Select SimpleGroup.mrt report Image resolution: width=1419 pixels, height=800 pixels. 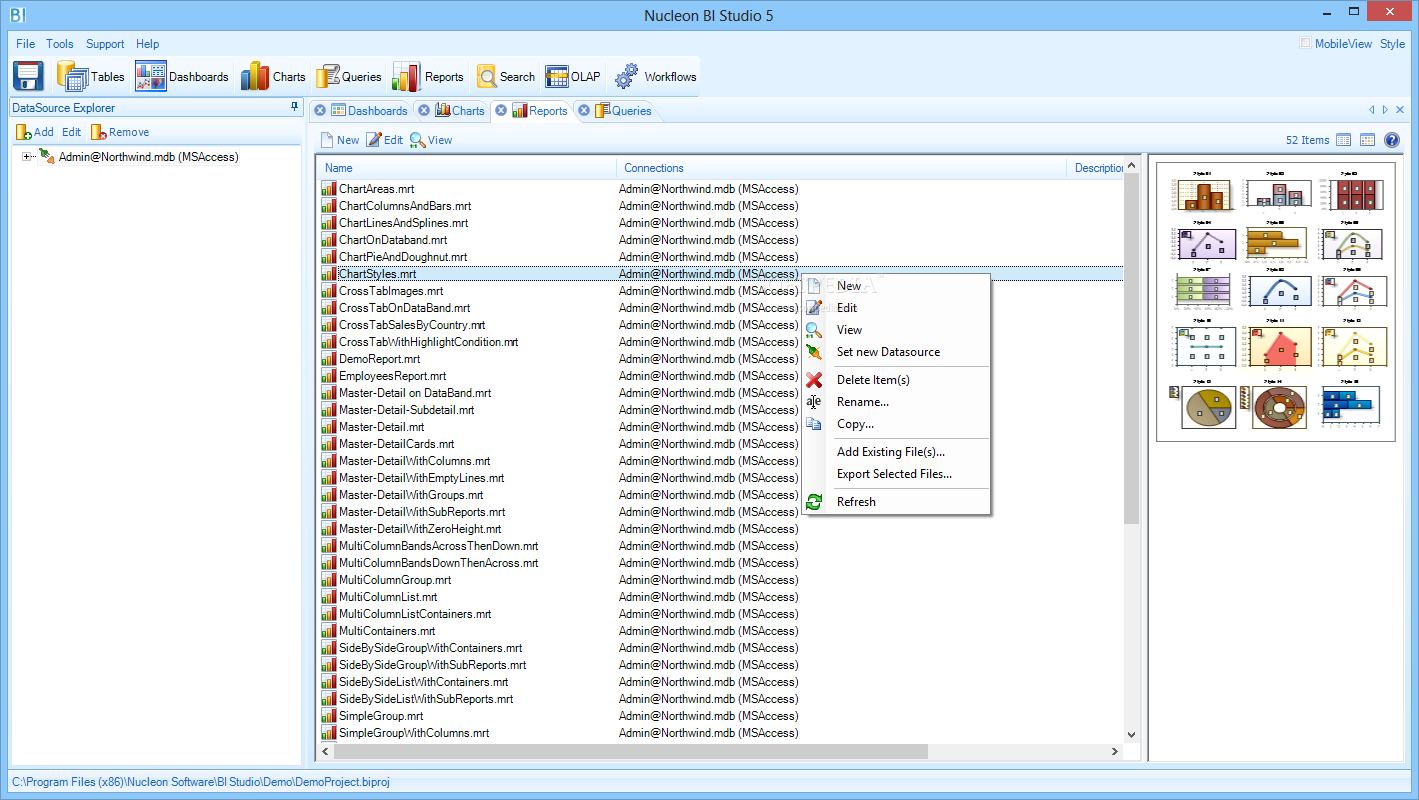[381, 716]
